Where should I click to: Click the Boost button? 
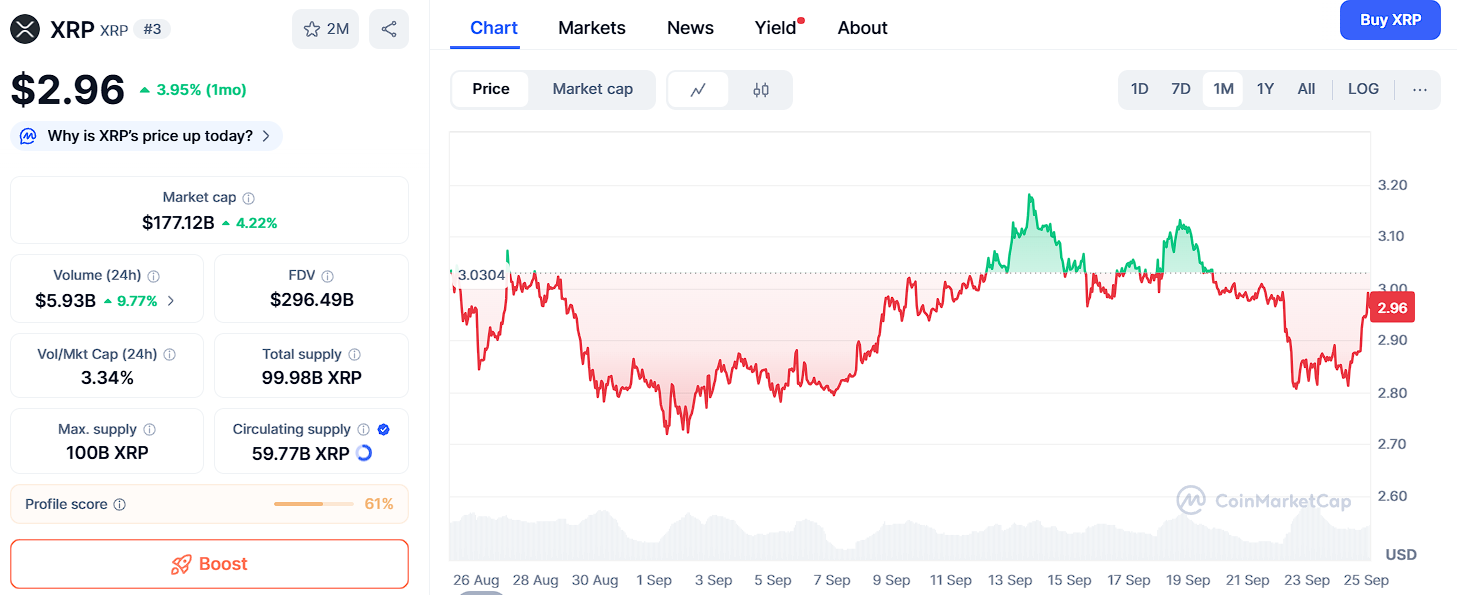tap(210, 564)
